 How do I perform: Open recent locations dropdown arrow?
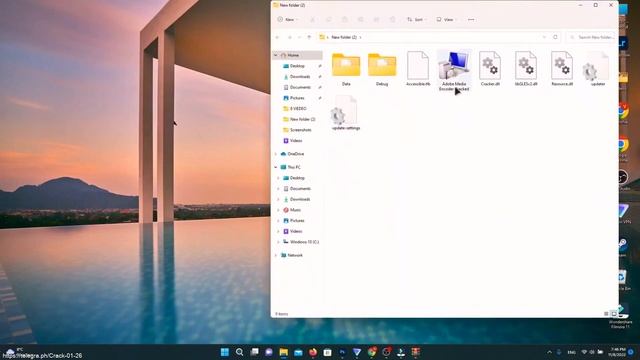[x=300, y=37]
